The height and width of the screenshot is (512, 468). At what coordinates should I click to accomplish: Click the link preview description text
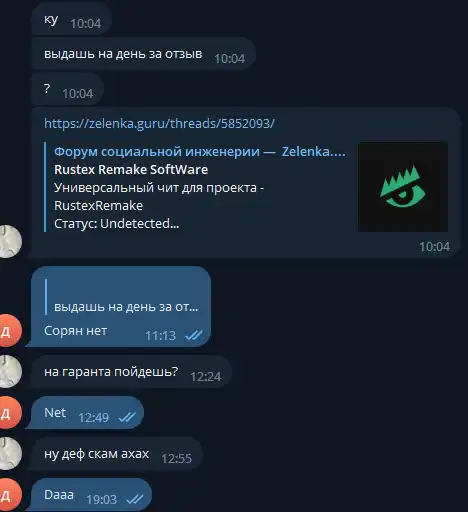pyautogui.click(x=159, y=206)
